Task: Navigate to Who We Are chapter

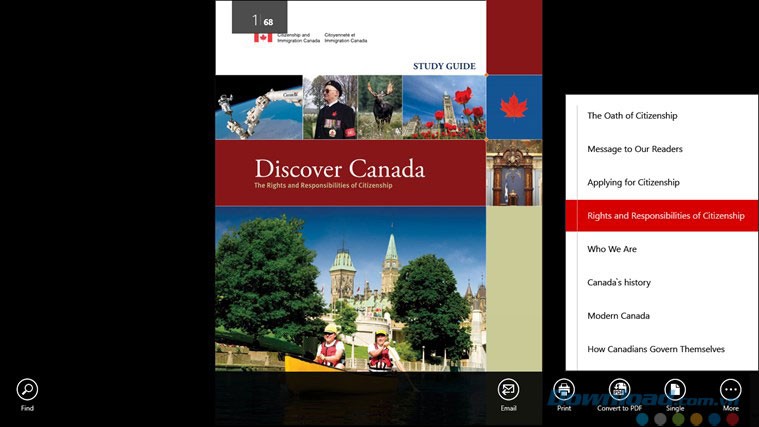Action: [612, 249]
